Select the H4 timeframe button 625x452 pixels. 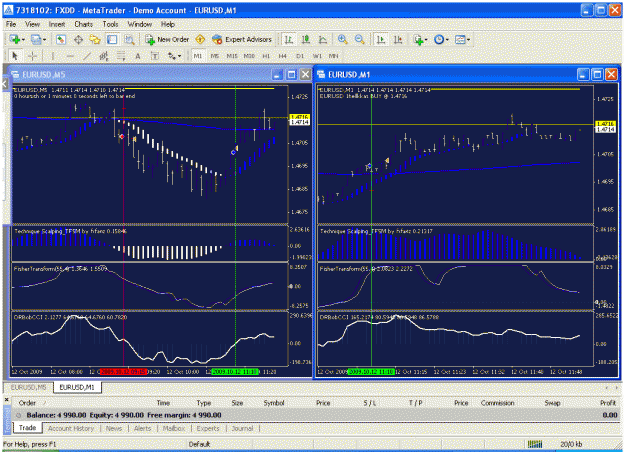click(283, 56)
